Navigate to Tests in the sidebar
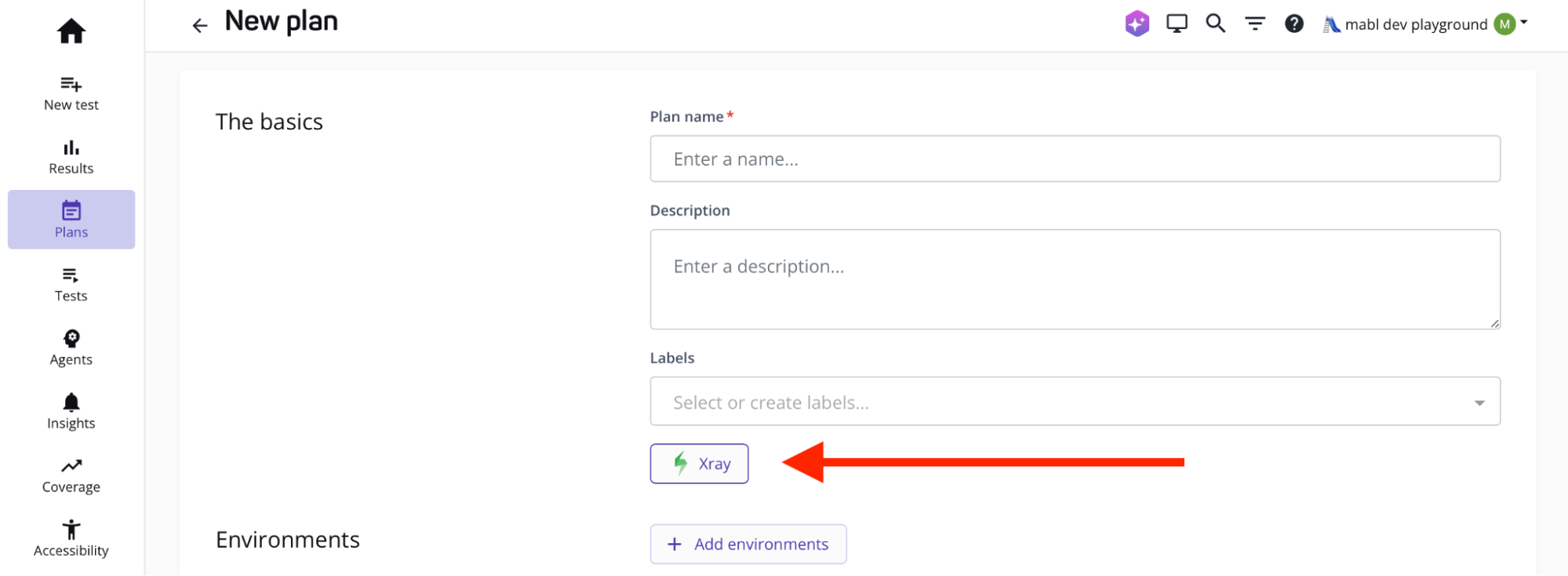The height and width of the screenshot is (576, 1568). (x=71, y=284)
